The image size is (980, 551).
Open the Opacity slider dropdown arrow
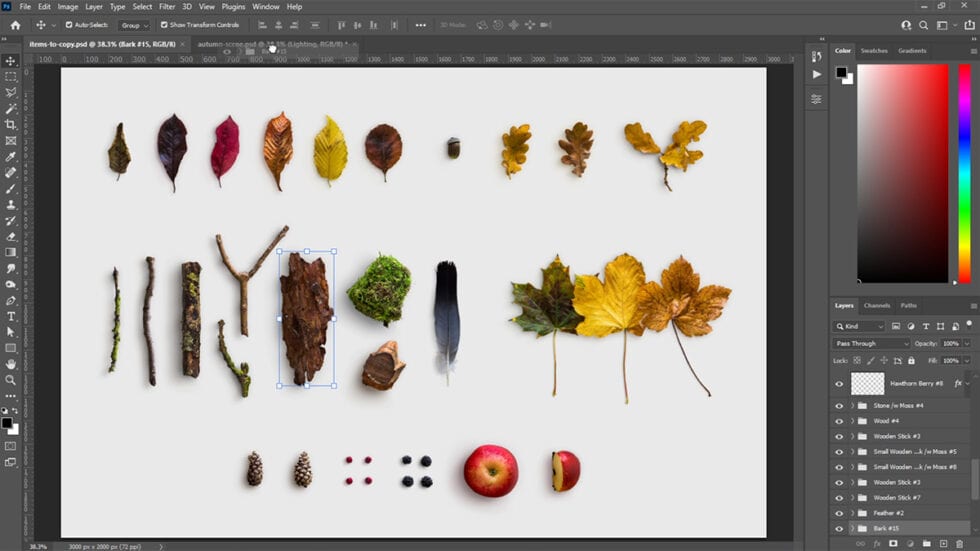(967, 344)
